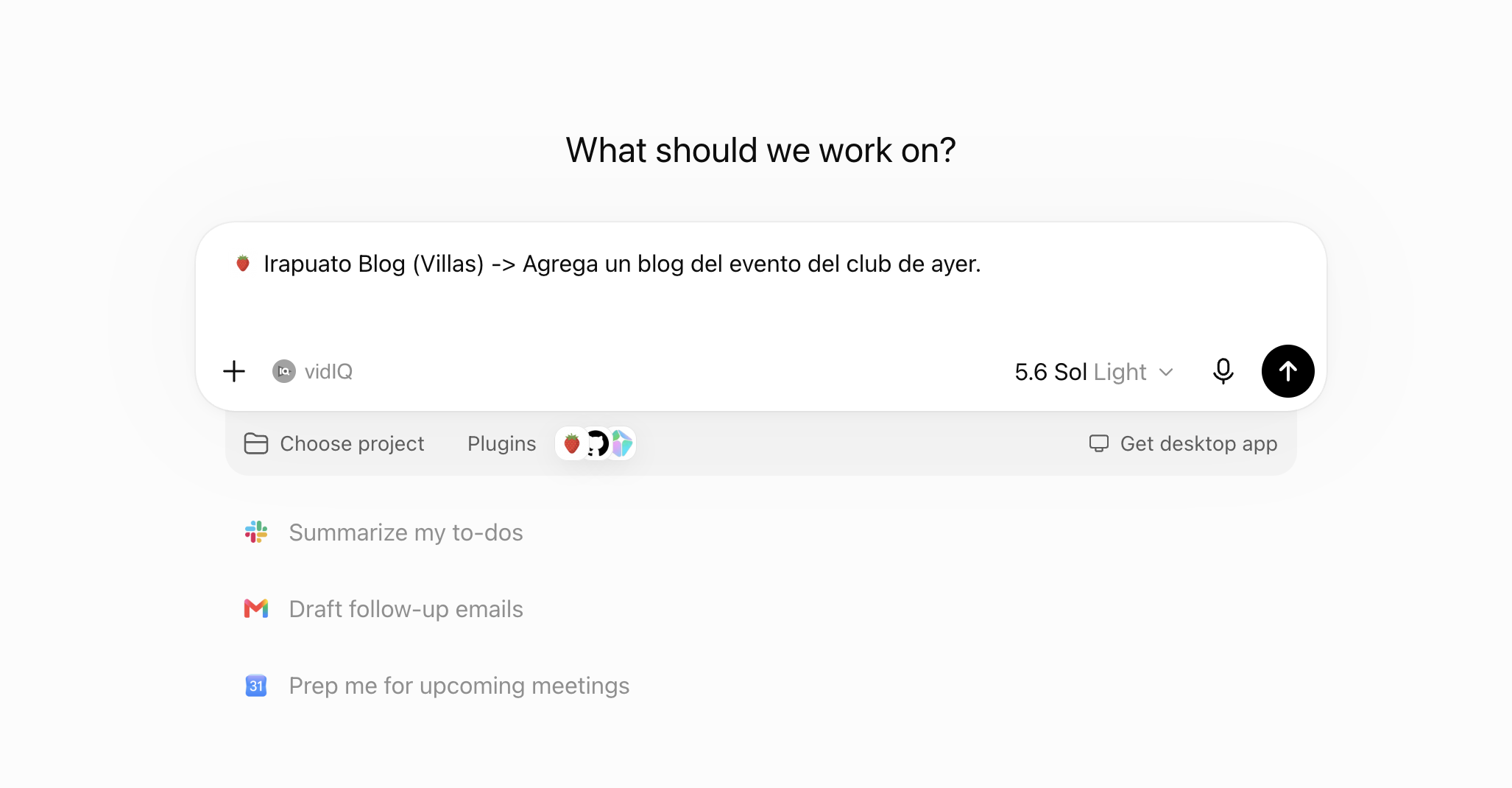
Task: Click the Get desktop app link
Action: pos(1184,443)
